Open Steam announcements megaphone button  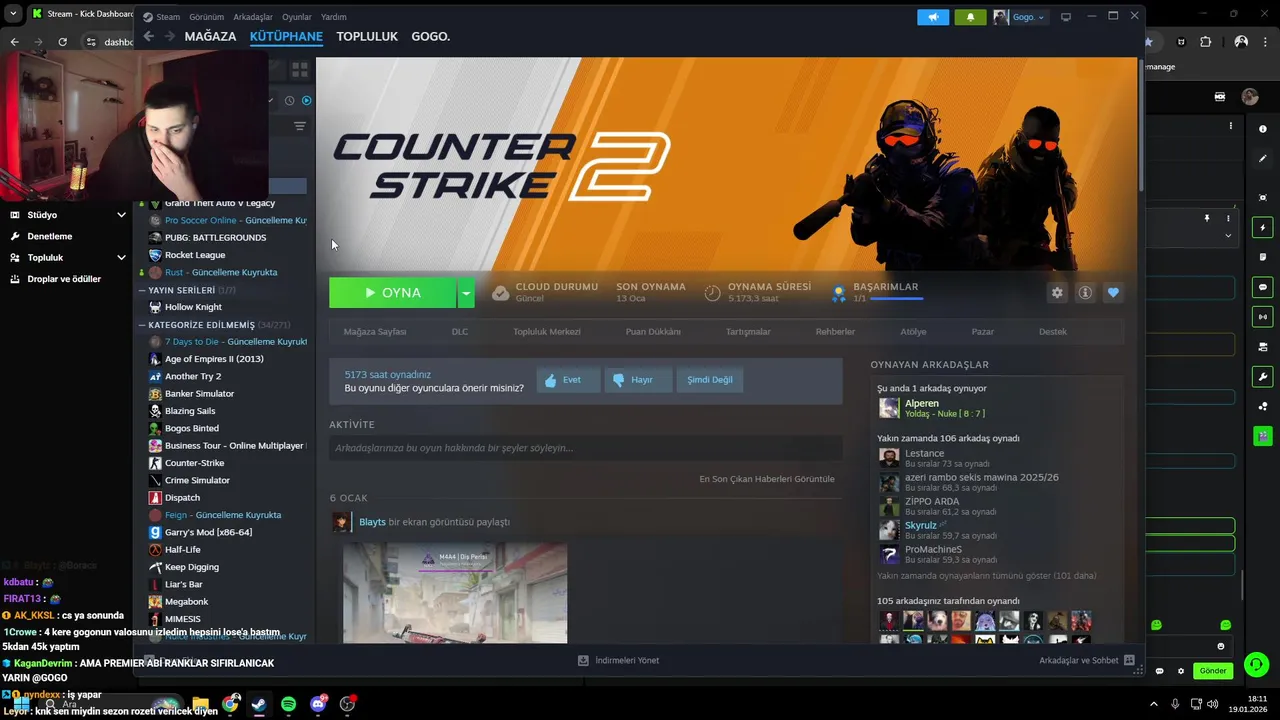click(x=933, y=17)
